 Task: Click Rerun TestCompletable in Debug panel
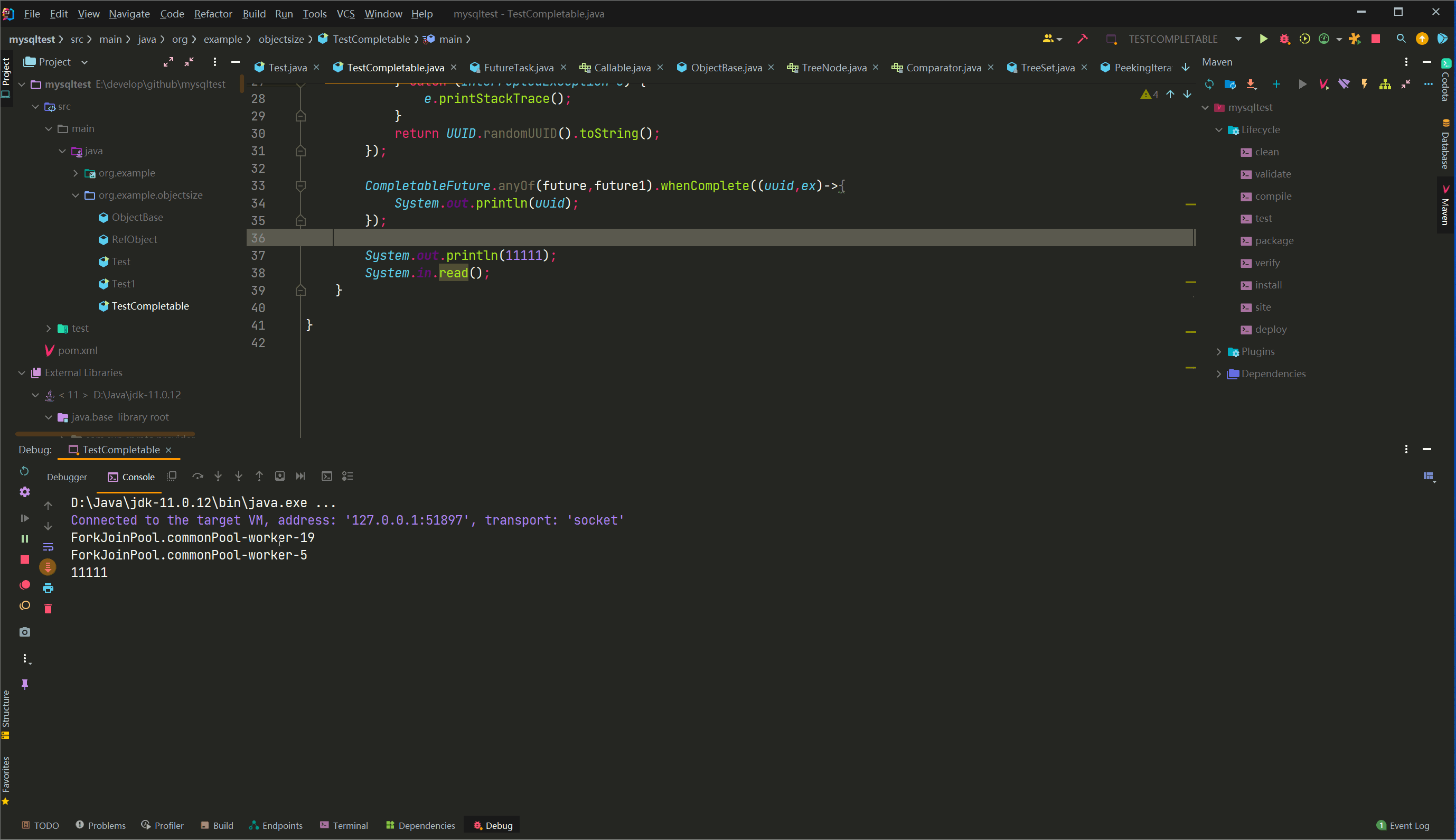[x=24, y=471]
